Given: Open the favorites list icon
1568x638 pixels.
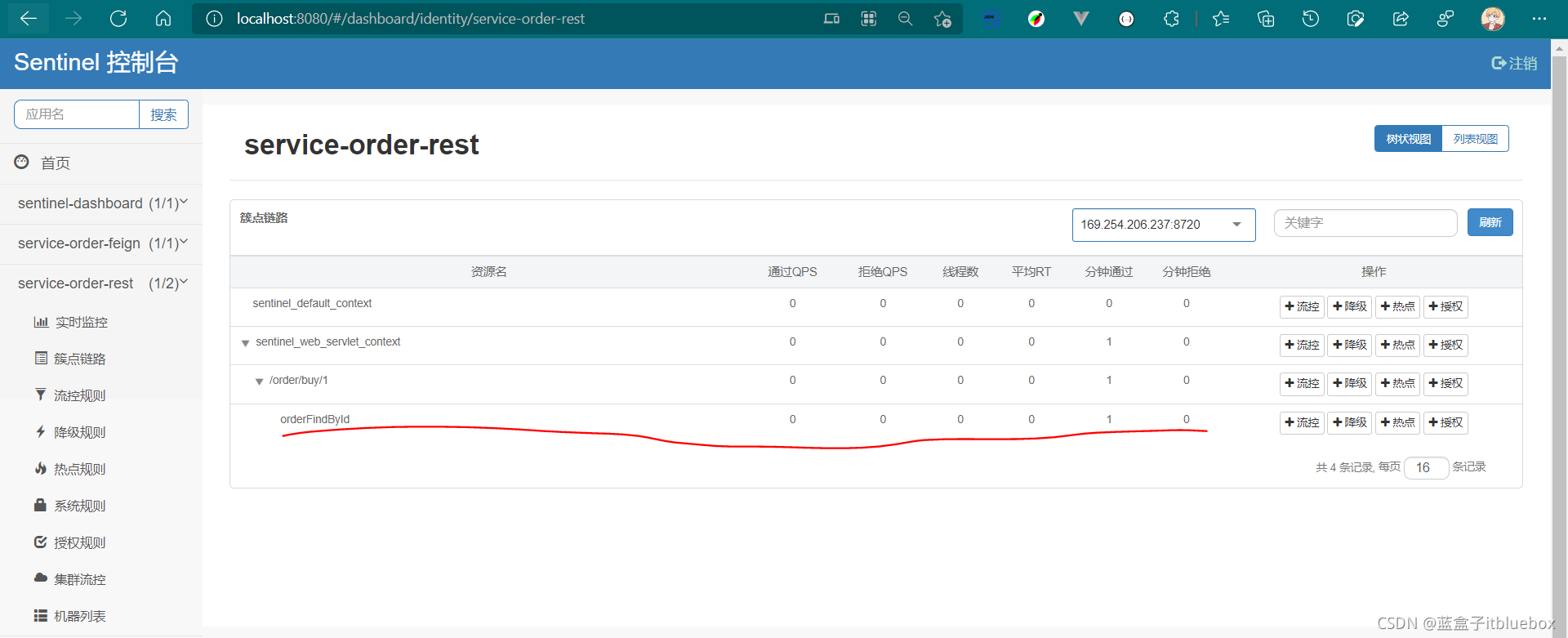Looking at the screenshot, I should [x=1221, y=19].
